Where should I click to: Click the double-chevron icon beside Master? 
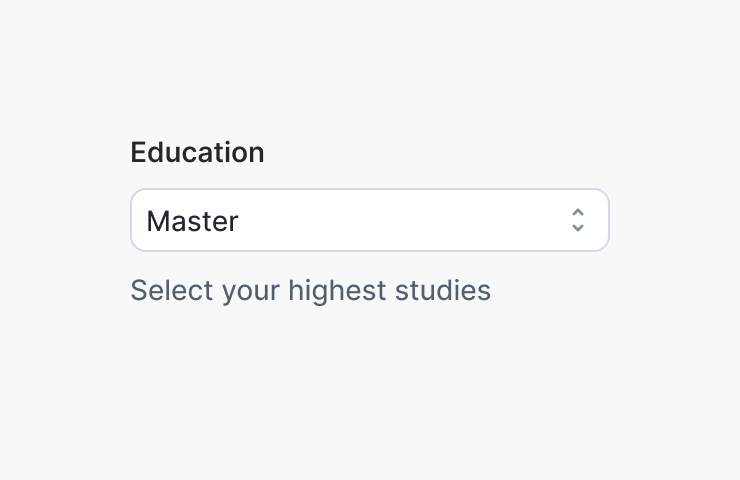coord(577,220)
